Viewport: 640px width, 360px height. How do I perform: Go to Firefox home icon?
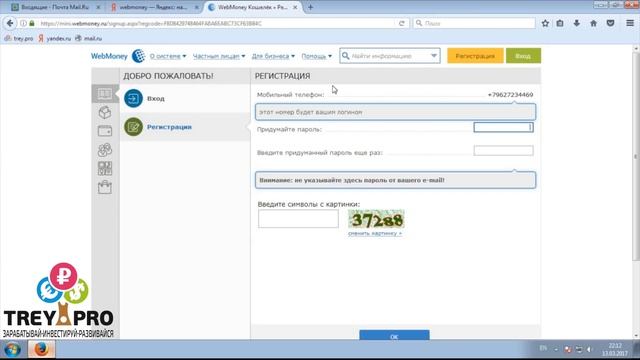(593, 23)
